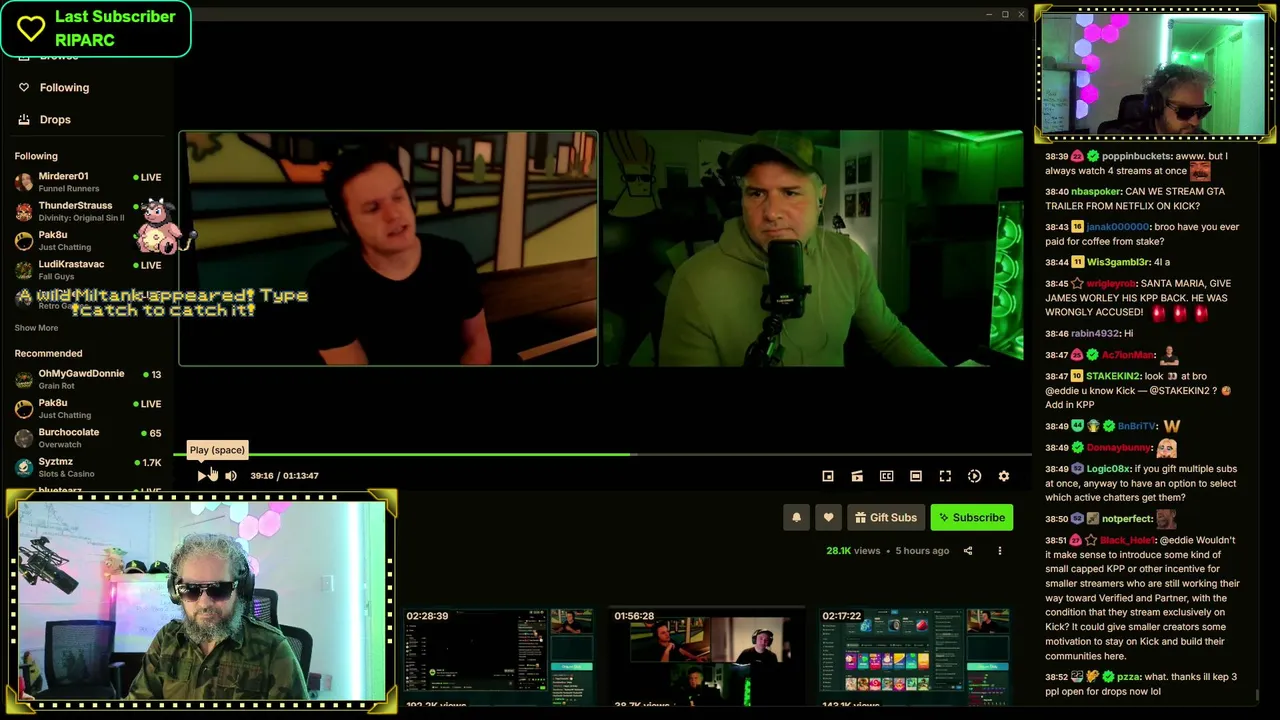Image resolution: width=1280 pixels, height=720 pixels.
Task: Open the video thumbnail lasting 02:17:22
Action: coord(914,657)
